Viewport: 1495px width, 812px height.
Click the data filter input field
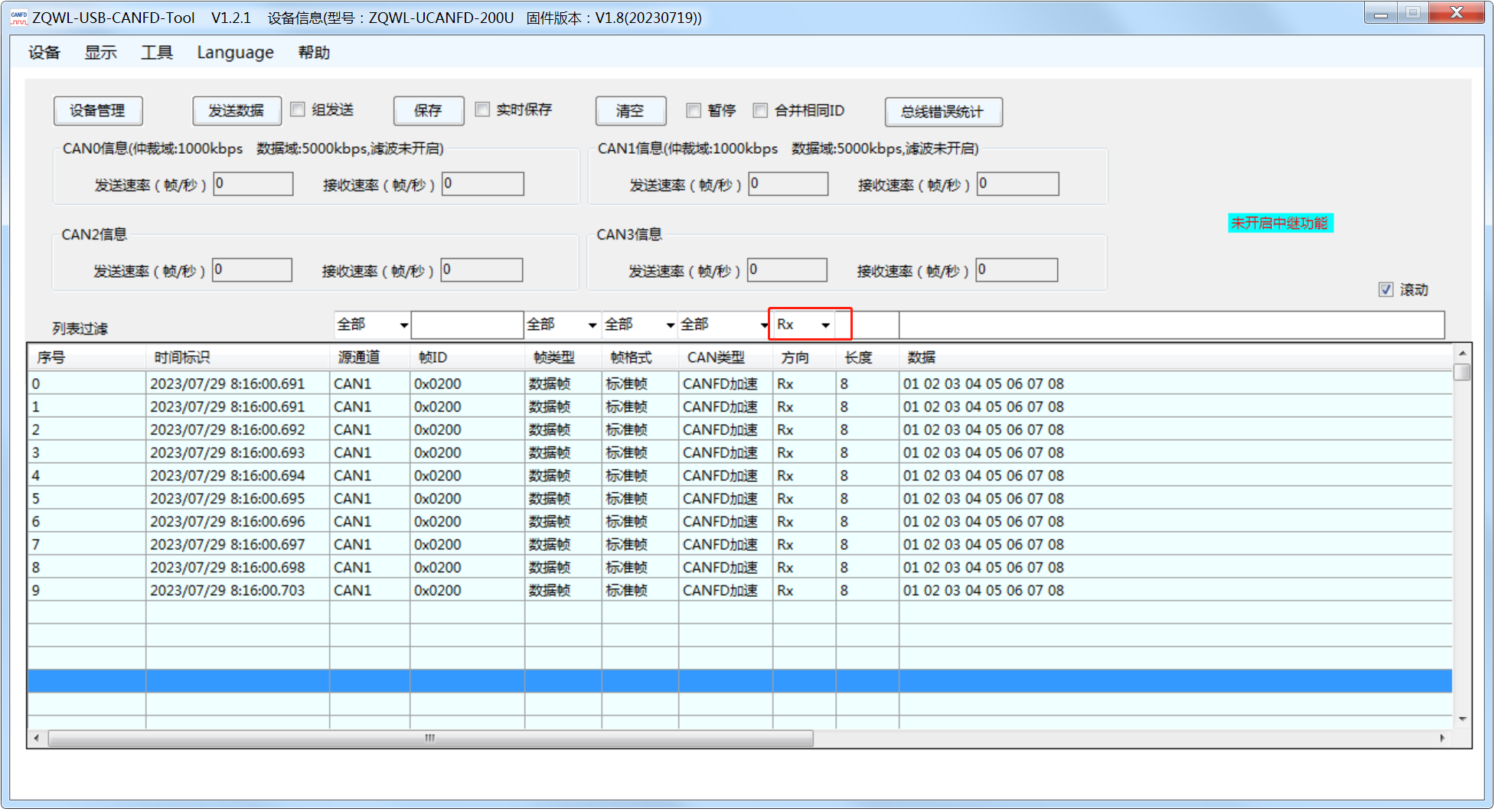(1172, 325)
